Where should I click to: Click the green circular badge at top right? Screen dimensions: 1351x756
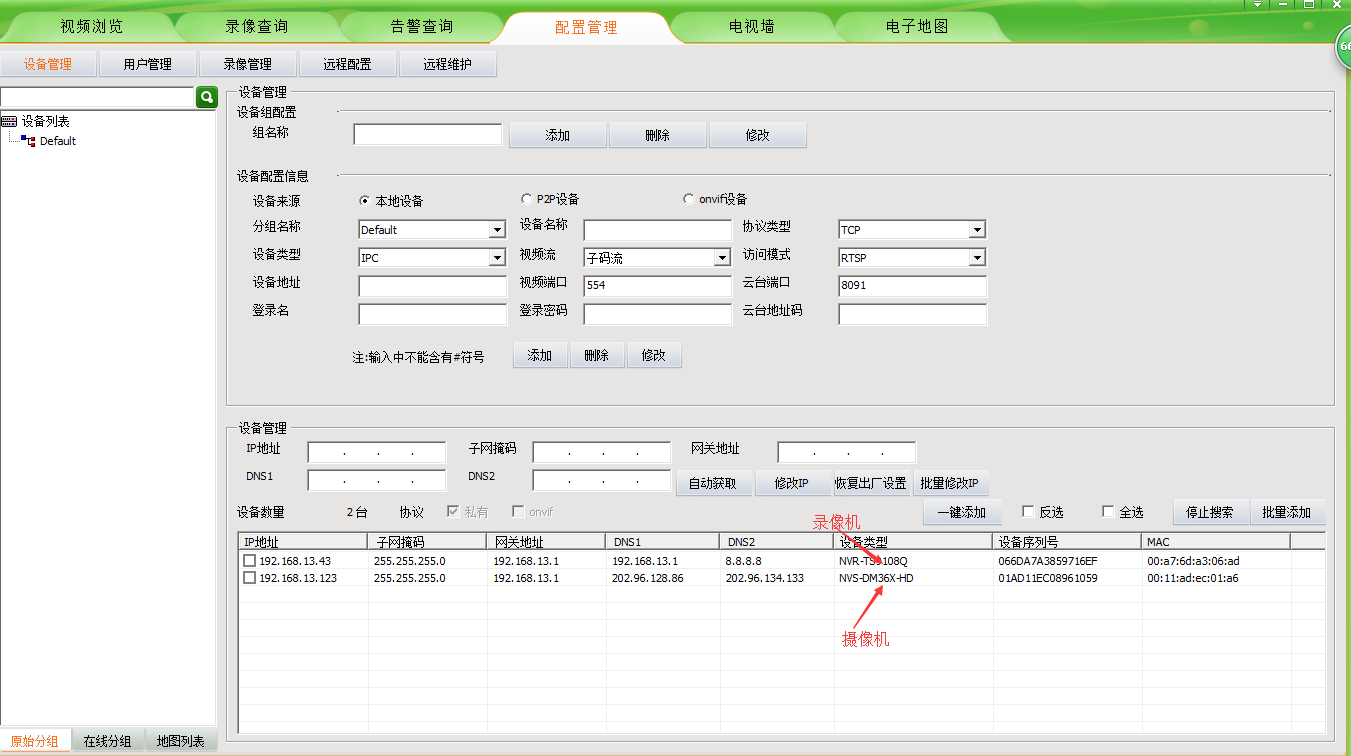pyautogui.click(x=1343, y=50)
